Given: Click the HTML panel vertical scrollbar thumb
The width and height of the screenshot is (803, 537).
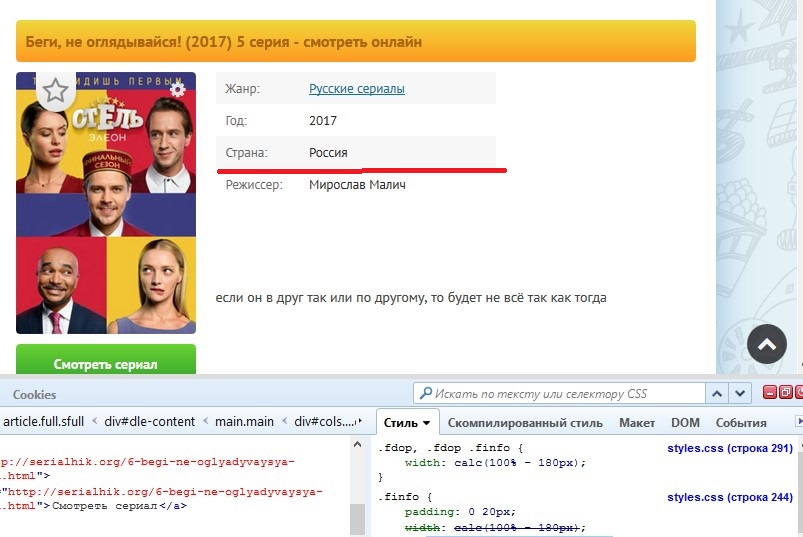Looking at the screenshot, I should (x=357, y=519).
